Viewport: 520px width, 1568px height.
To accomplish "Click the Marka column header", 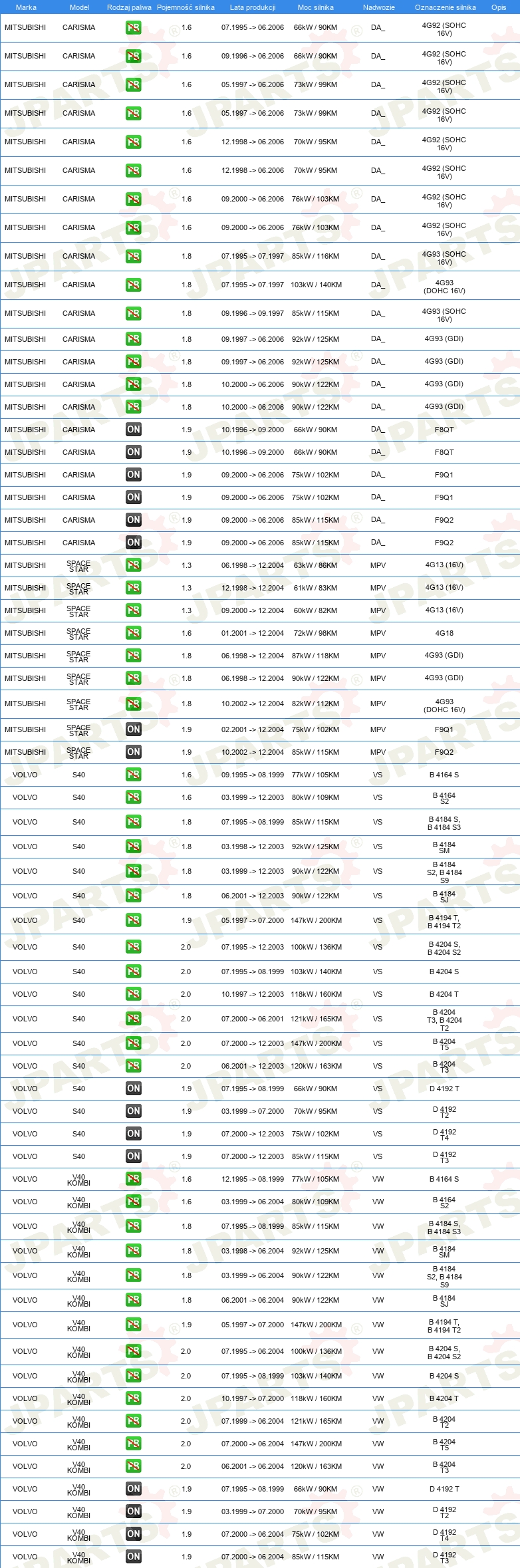I will tap(26, 7).
